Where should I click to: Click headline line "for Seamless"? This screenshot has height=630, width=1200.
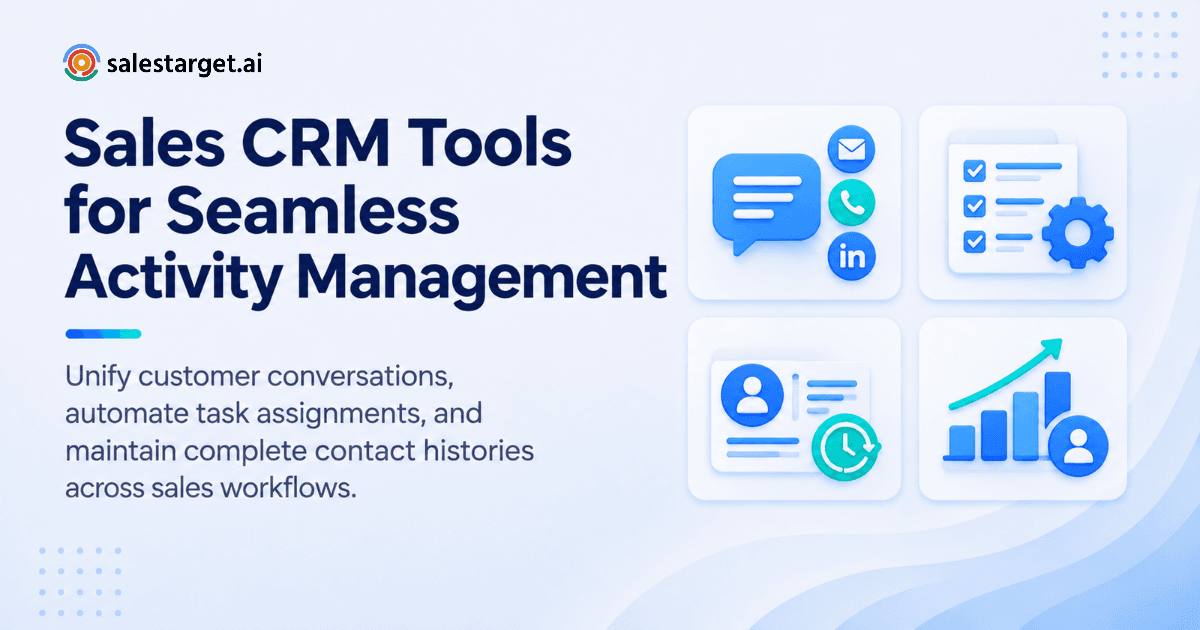(x=262, y=211)
